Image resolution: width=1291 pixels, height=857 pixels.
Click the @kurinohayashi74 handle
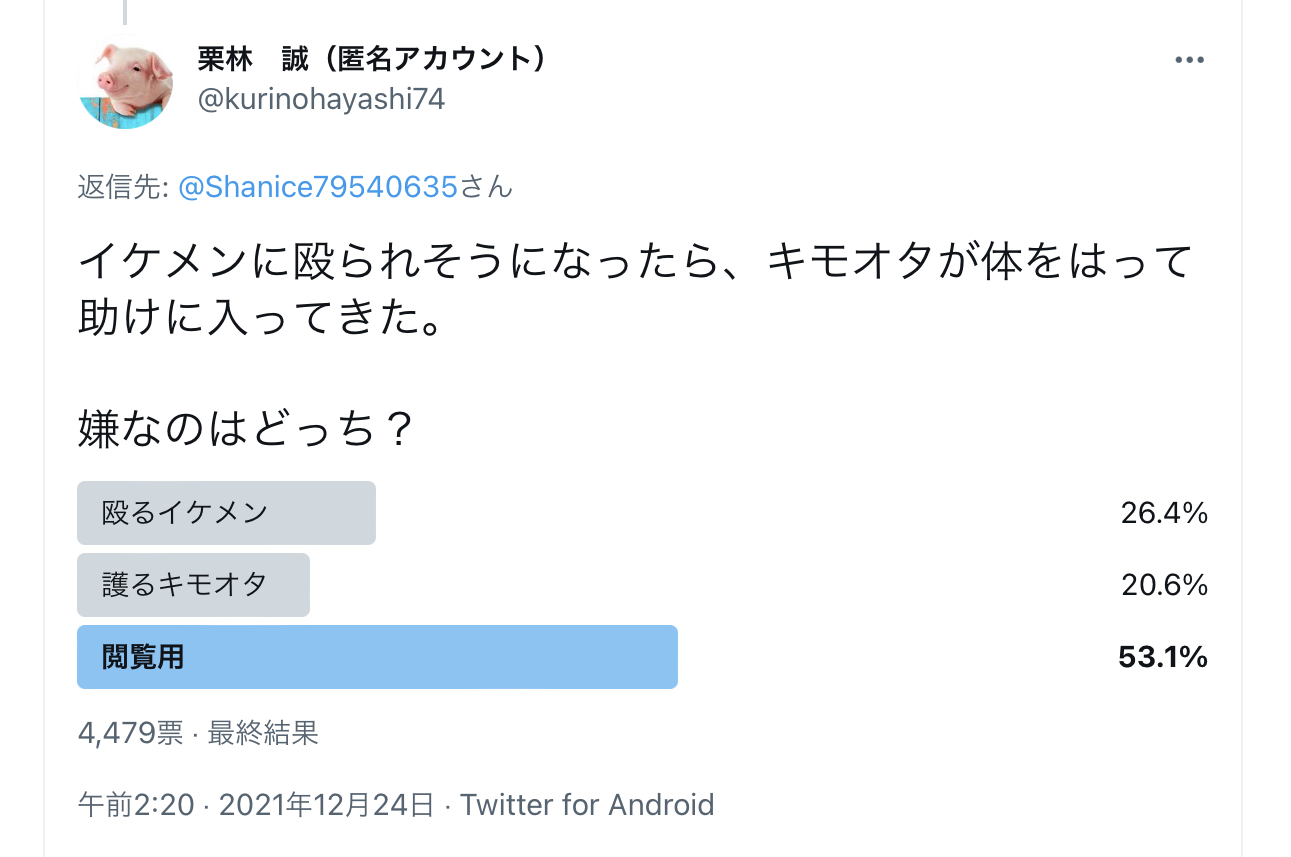(321, 100)
